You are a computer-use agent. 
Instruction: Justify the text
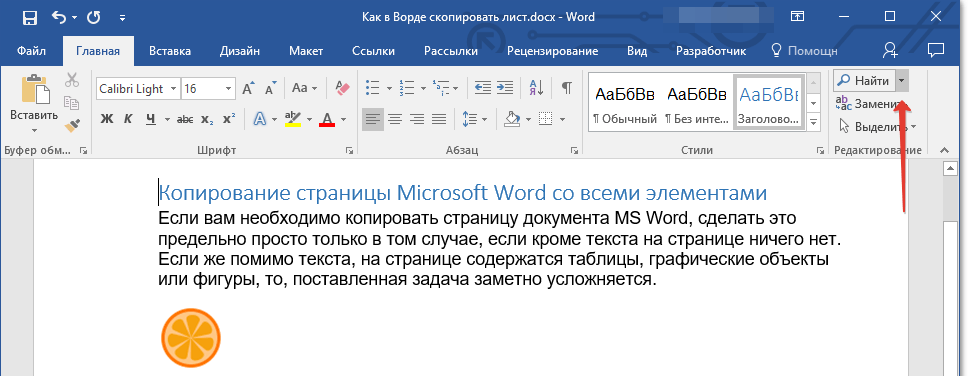pyautogui.click(x=439, y=119)
